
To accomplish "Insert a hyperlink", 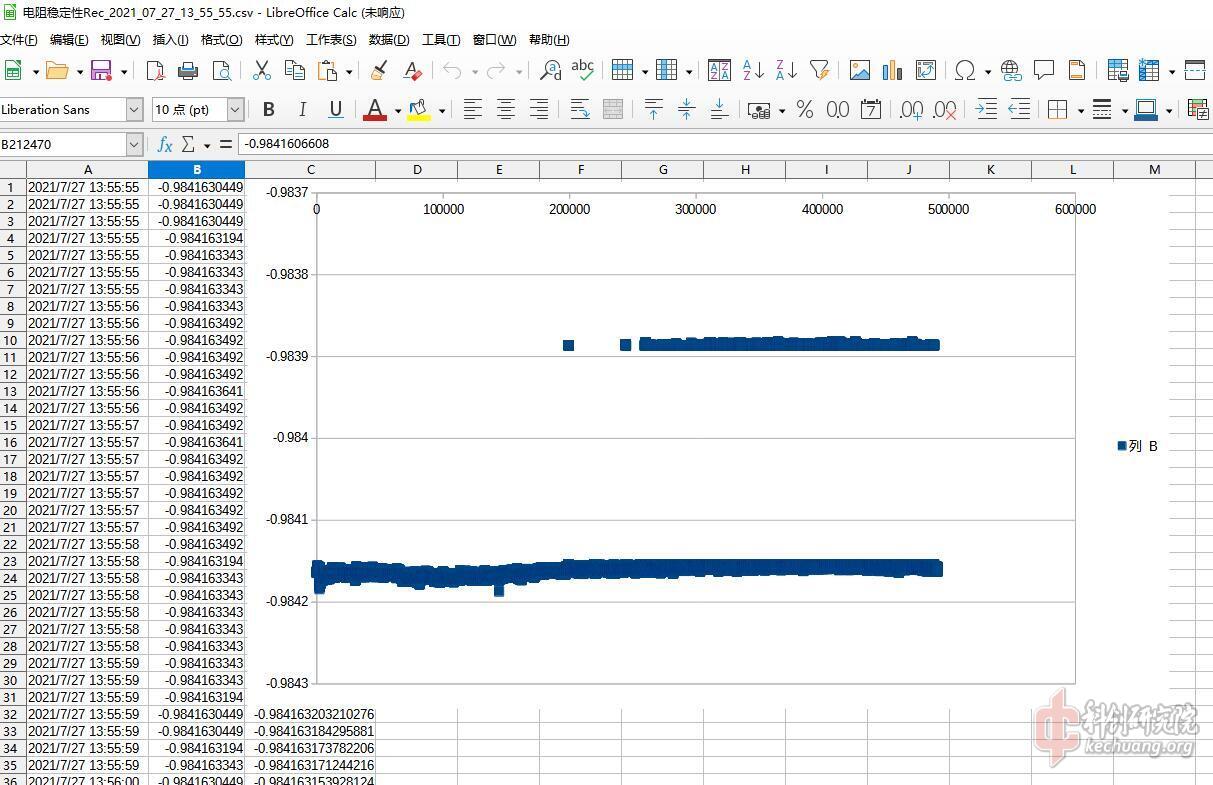I will 1011,70.
